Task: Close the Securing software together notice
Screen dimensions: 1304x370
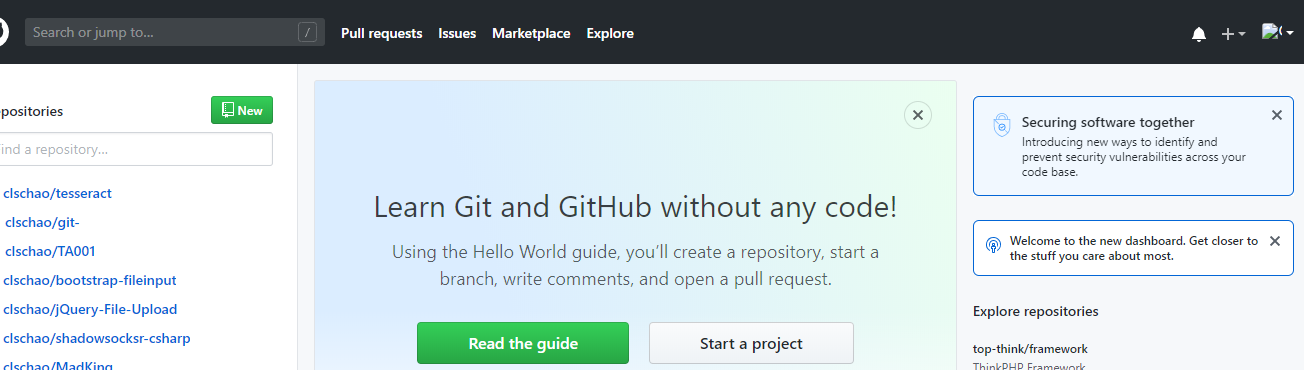Action: [x=1276, y=115]
